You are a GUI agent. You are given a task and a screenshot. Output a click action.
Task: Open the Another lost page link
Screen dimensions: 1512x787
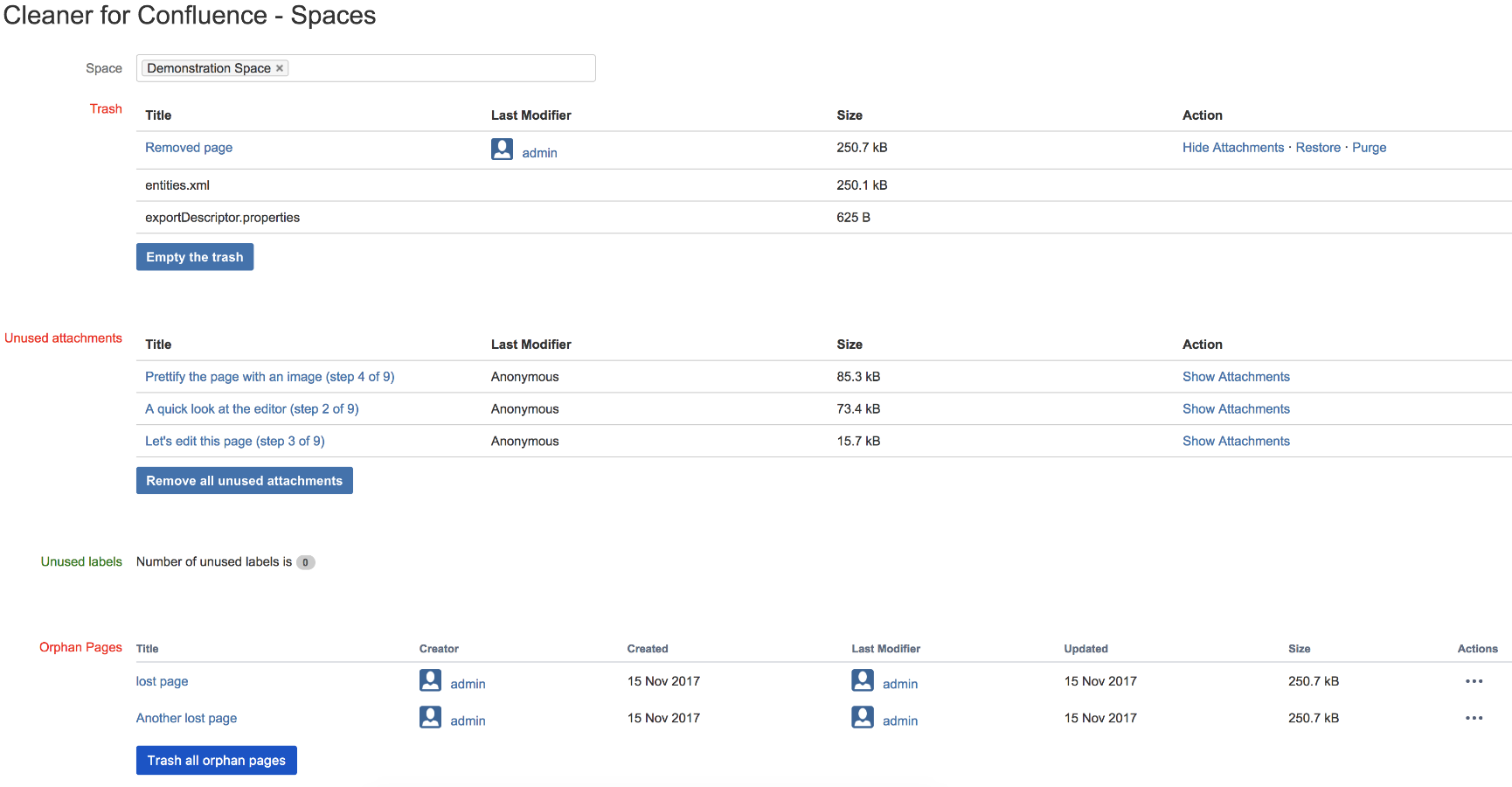tap(186, 718)
